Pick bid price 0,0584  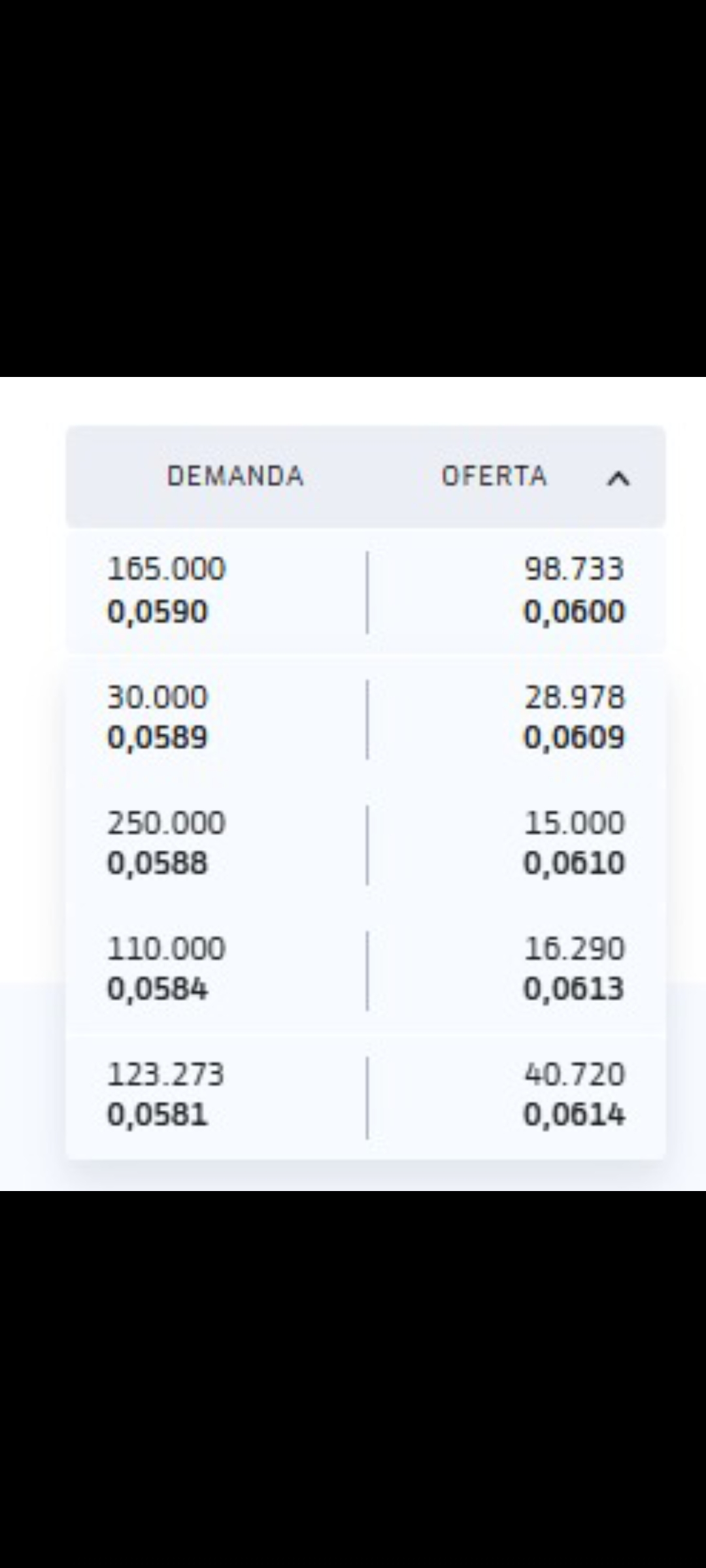(158, 988)
